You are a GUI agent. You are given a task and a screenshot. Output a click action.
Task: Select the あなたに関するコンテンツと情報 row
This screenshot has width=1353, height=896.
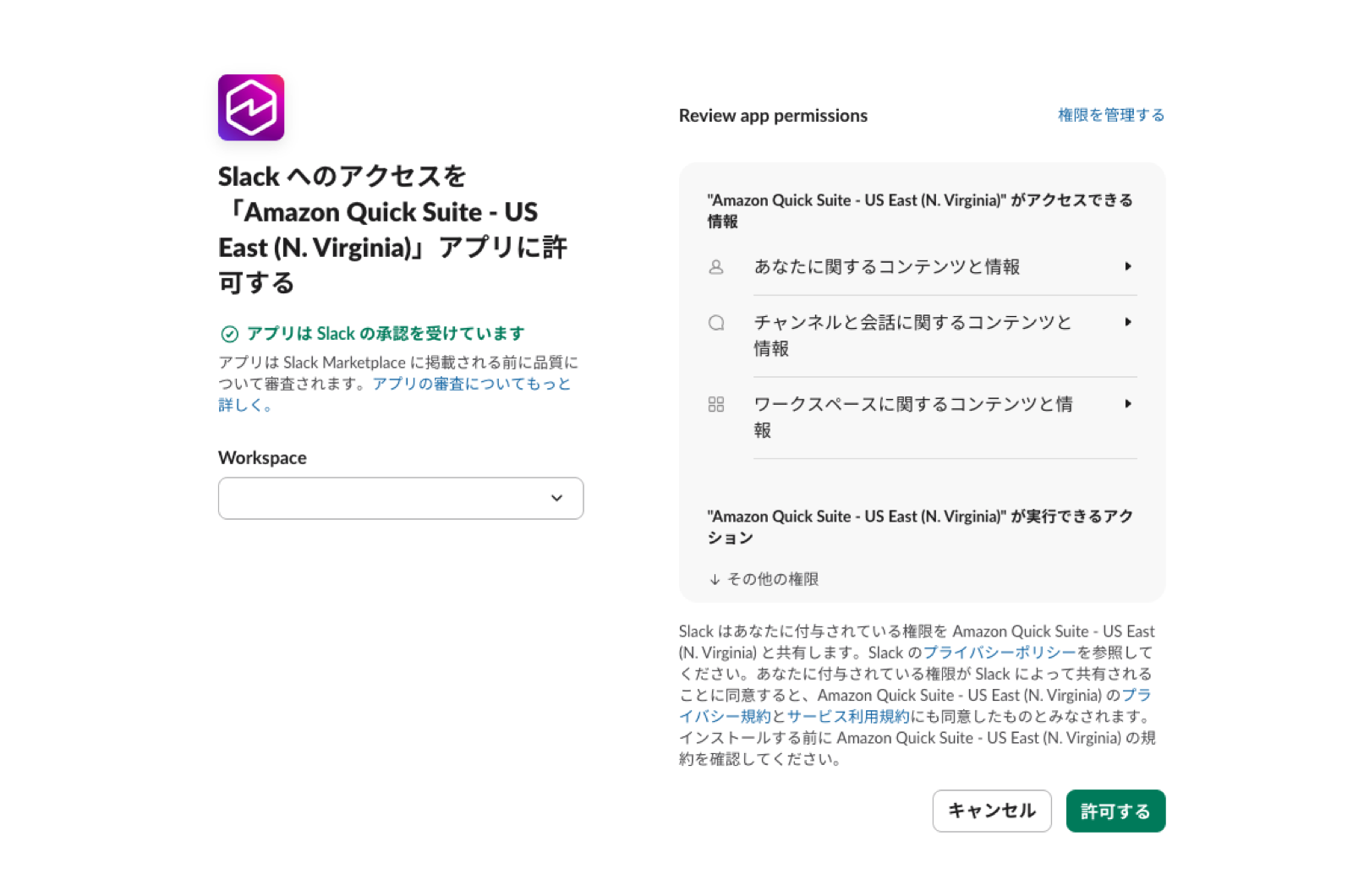922,267
